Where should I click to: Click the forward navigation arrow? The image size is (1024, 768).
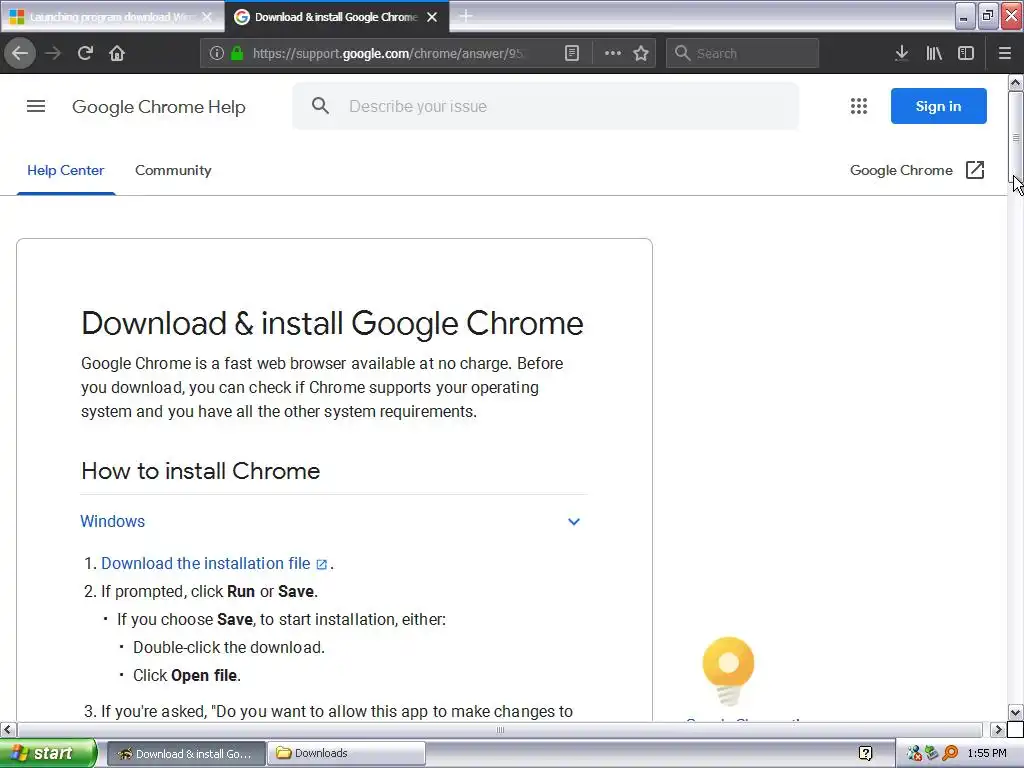coord(53,53)
